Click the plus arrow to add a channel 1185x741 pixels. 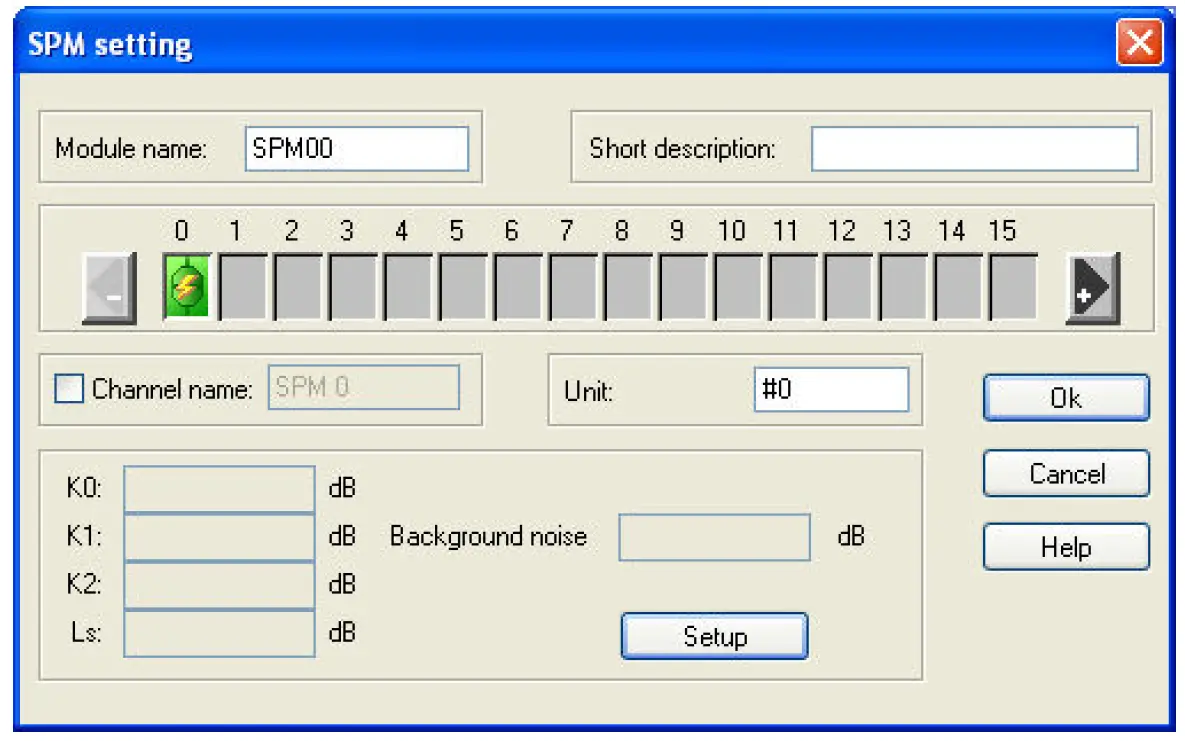click(1093, 288)
